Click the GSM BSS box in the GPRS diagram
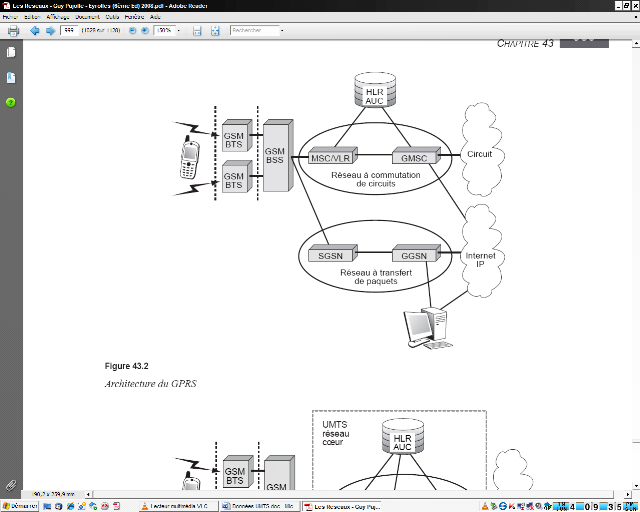 pyautogui.click(x=278, y=156)
